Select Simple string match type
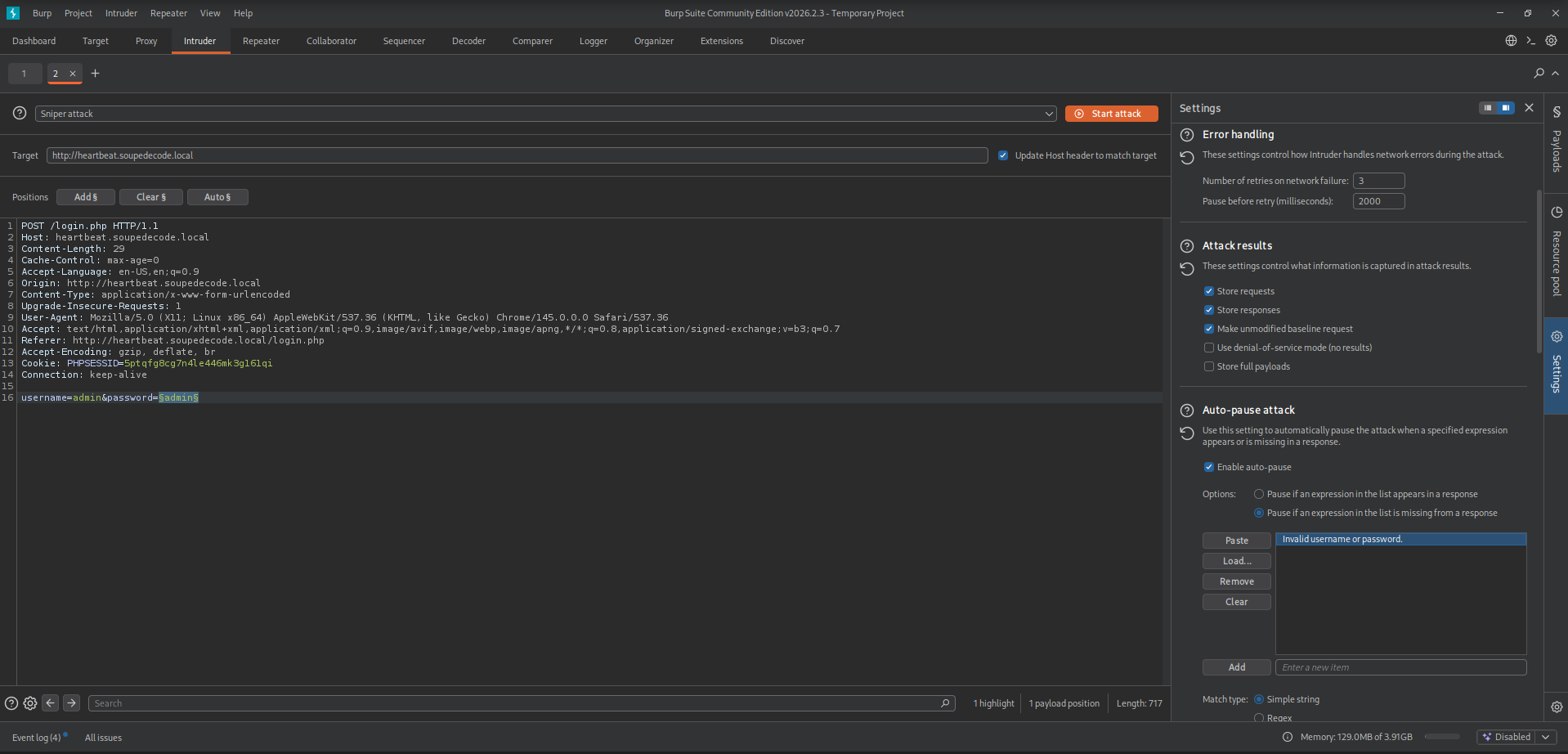The image size is (1568, 754). coord(1259,699)
